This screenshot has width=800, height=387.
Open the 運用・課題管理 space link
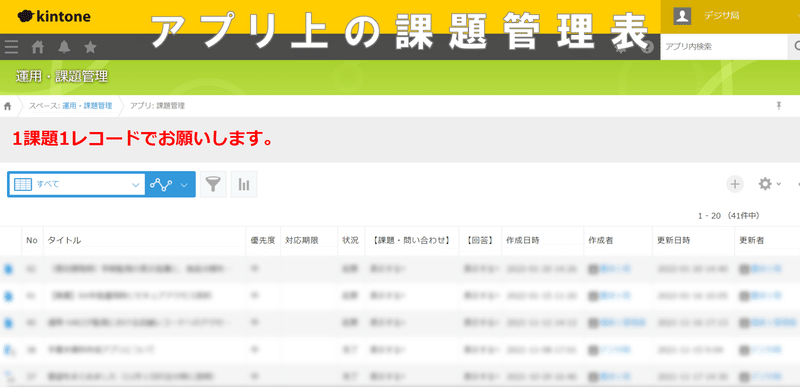click(x=87, y=106)
